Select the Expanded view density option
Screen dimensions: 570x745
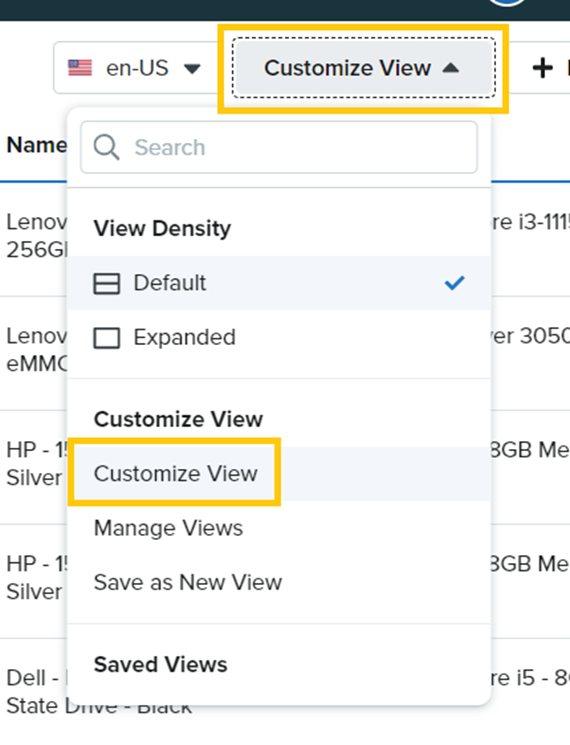pyautogui.click(x=279, y=338)
